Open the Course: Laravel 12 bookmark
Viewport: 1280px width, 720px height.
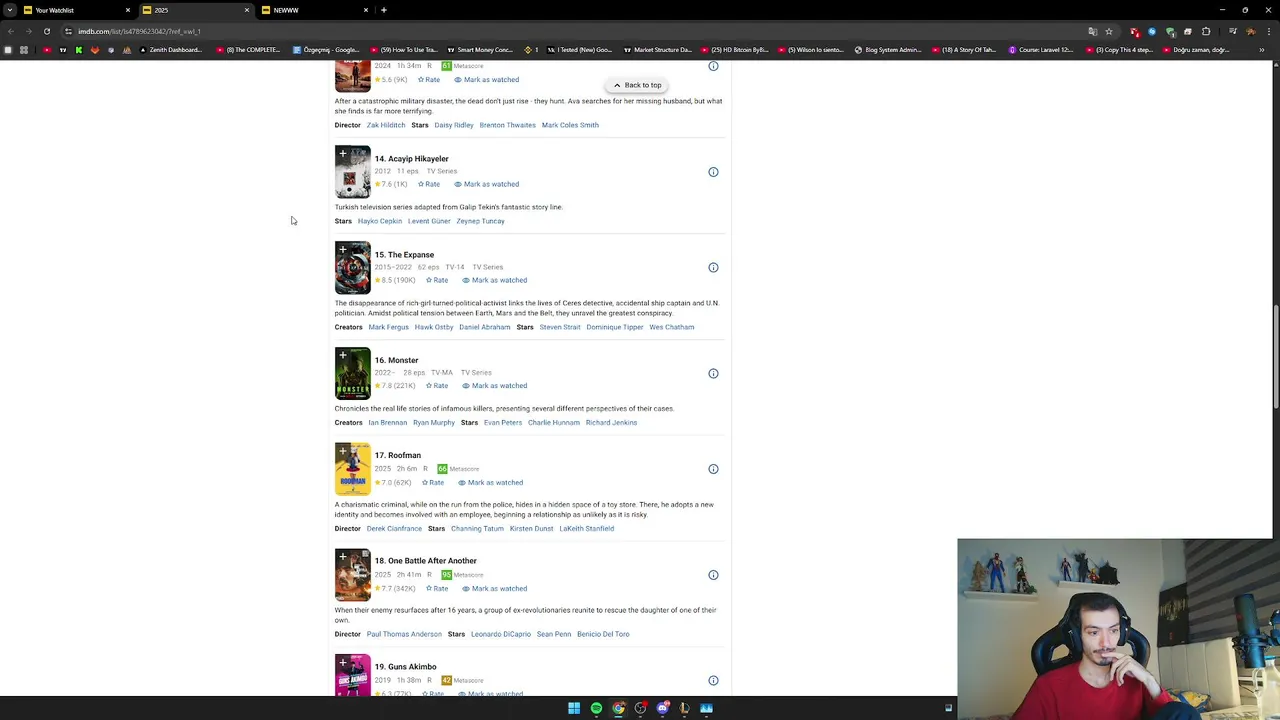click(x=1041, y=50)
